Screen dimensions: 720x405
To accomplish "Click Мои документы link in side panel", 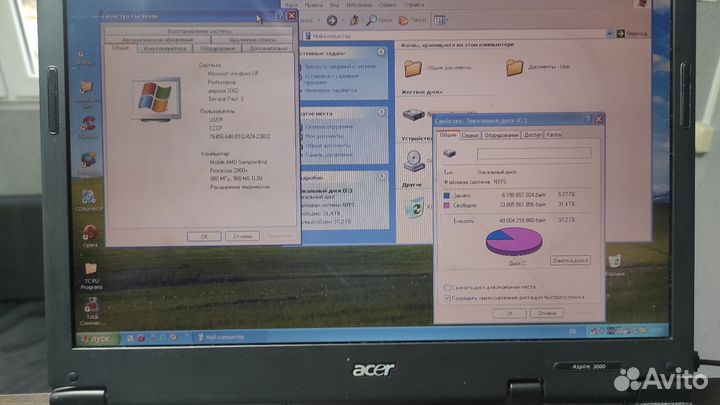I will click(x=324, y=136).
